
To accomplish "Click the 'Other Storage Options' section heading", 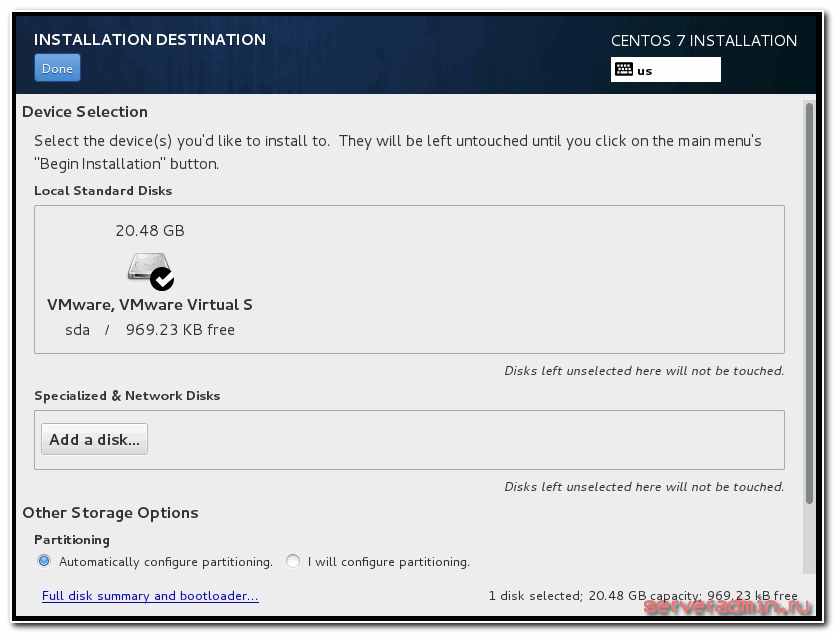I will (x=110, y=513).
